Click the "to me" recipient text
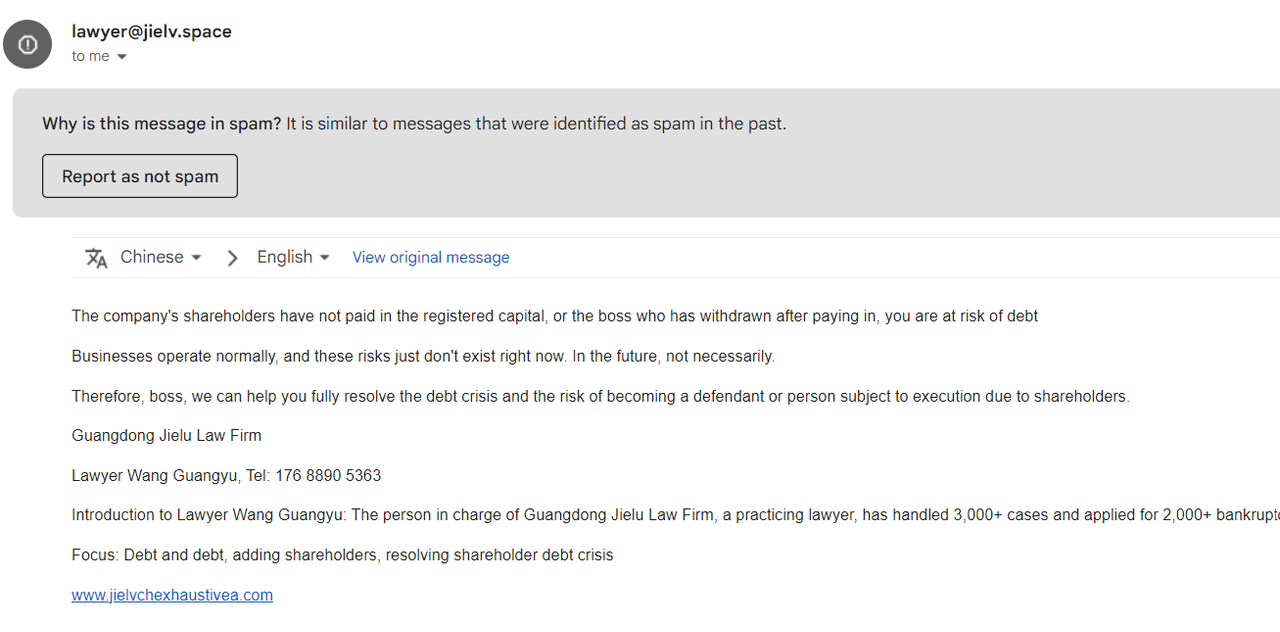Screen dimensions: 1280x632 pos(90,57)
